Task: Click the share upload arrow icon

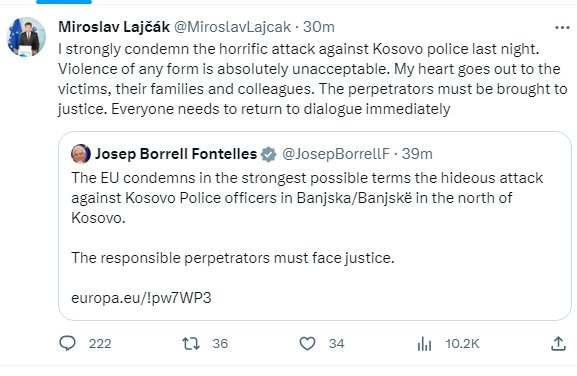Action: [x=558, y=344]
